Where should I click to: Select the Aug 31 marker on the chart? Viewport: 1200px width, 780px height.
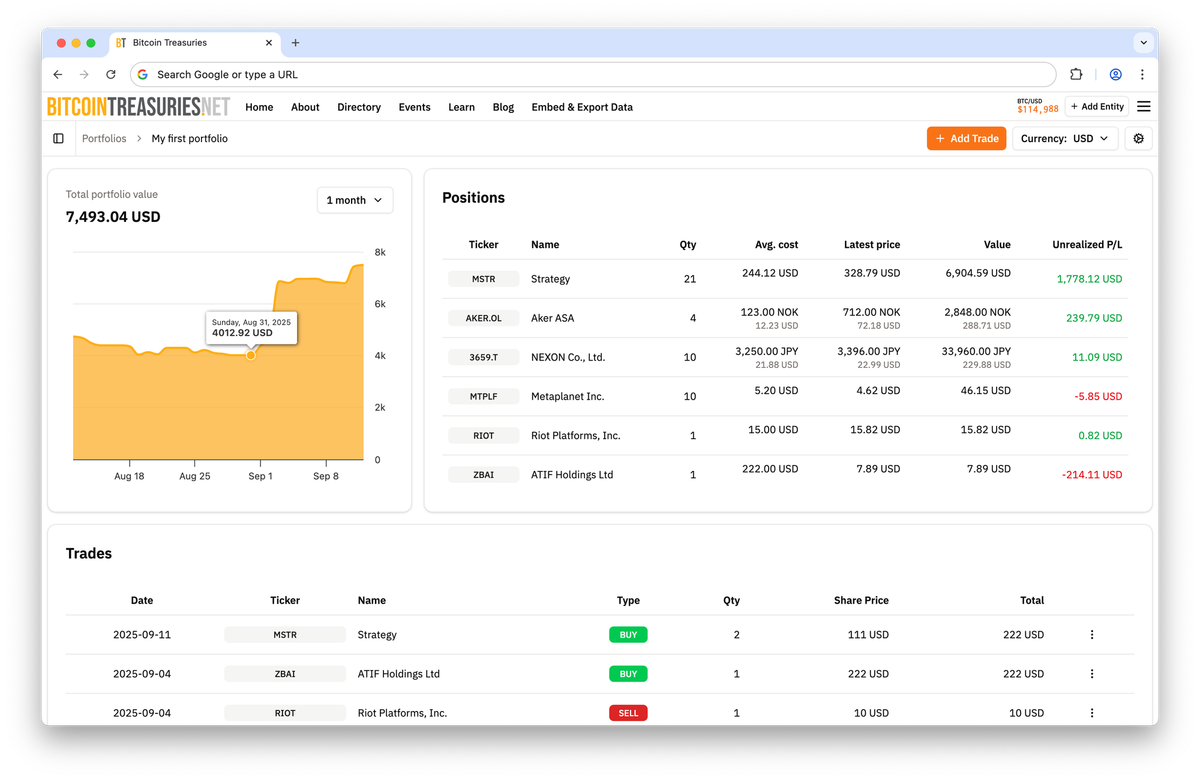[251, 355]
